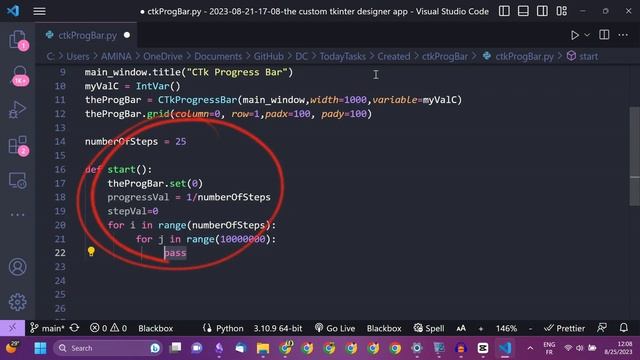Open the Source Control view icon
The width and height of the screenshot is (640, 360).
tap(19, 76)
